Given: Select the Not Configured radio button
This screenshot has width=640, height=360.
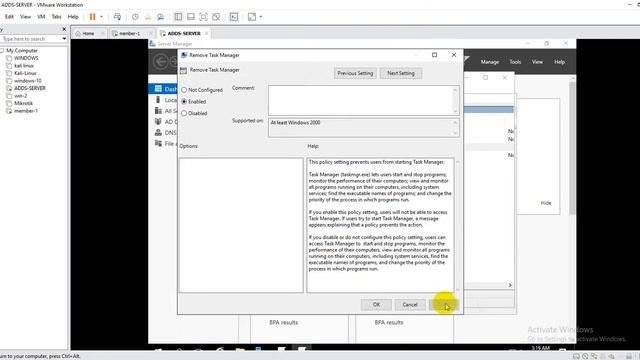Looking at the screenshot, I should pos(184,90).
